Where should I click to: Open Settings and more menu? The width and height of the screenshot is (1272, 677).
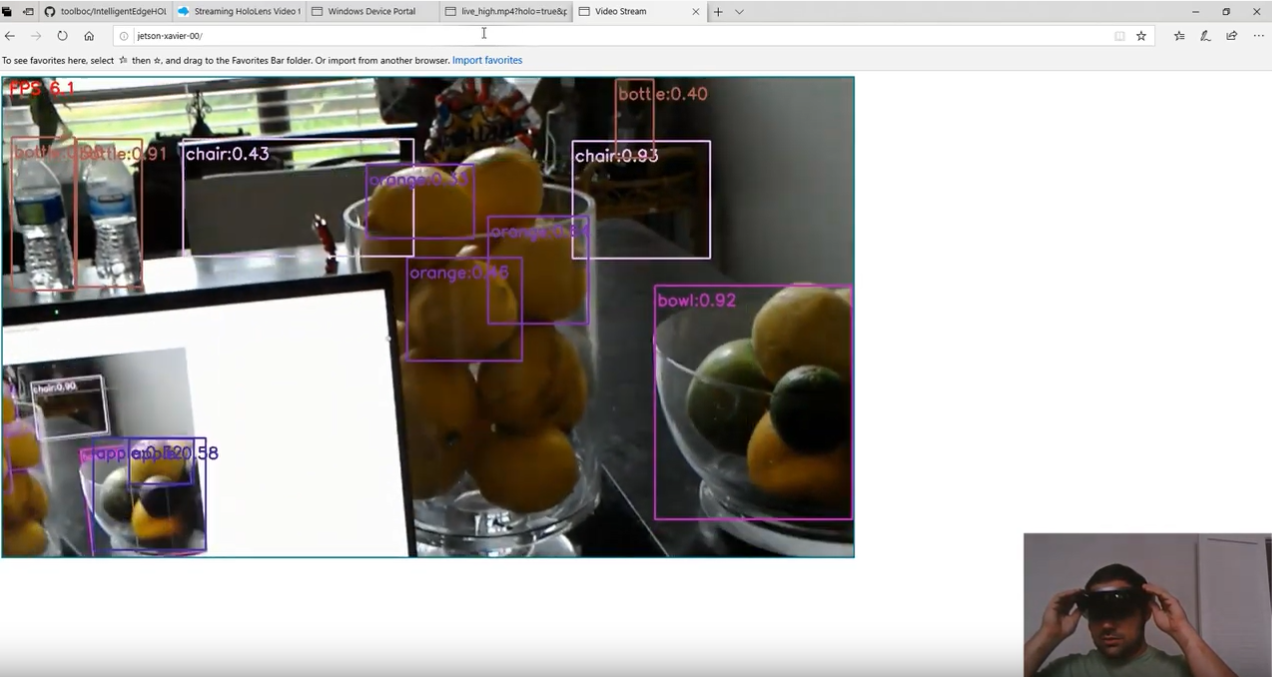coord(1258,36)
